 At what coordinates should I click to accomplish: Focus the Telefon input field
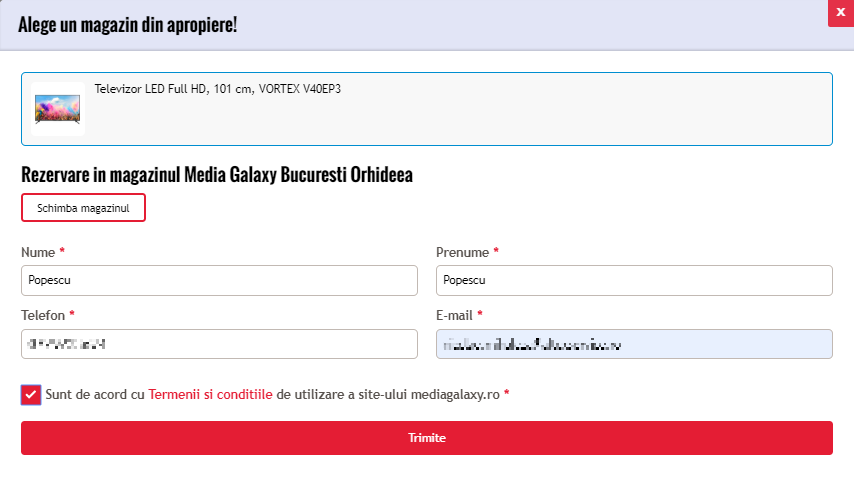coord(219,344)
